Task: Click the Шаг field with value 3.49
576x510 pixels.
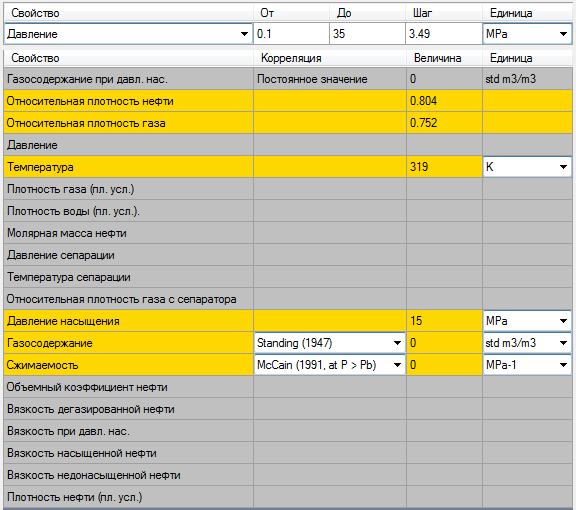Action: 444,34
